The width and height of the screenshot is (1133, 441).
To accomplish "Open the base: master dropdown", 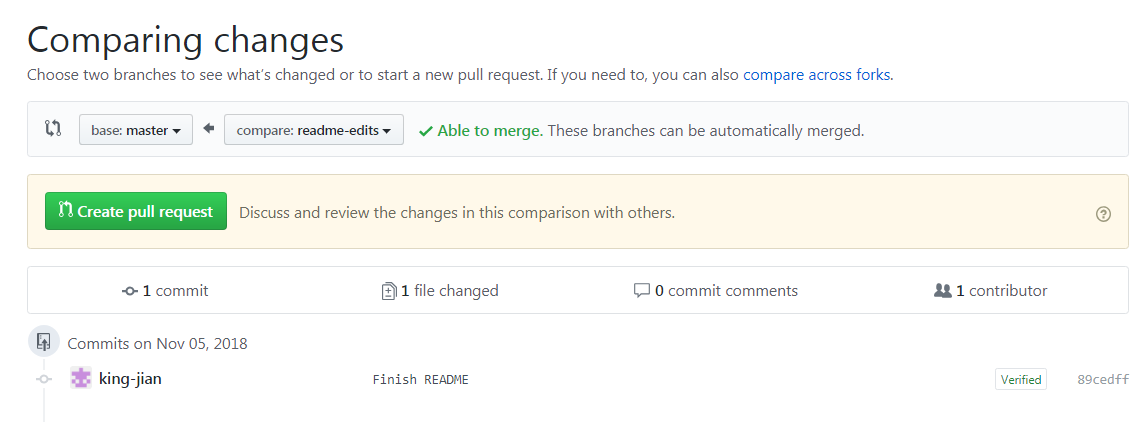I will (x=136, y=130).
